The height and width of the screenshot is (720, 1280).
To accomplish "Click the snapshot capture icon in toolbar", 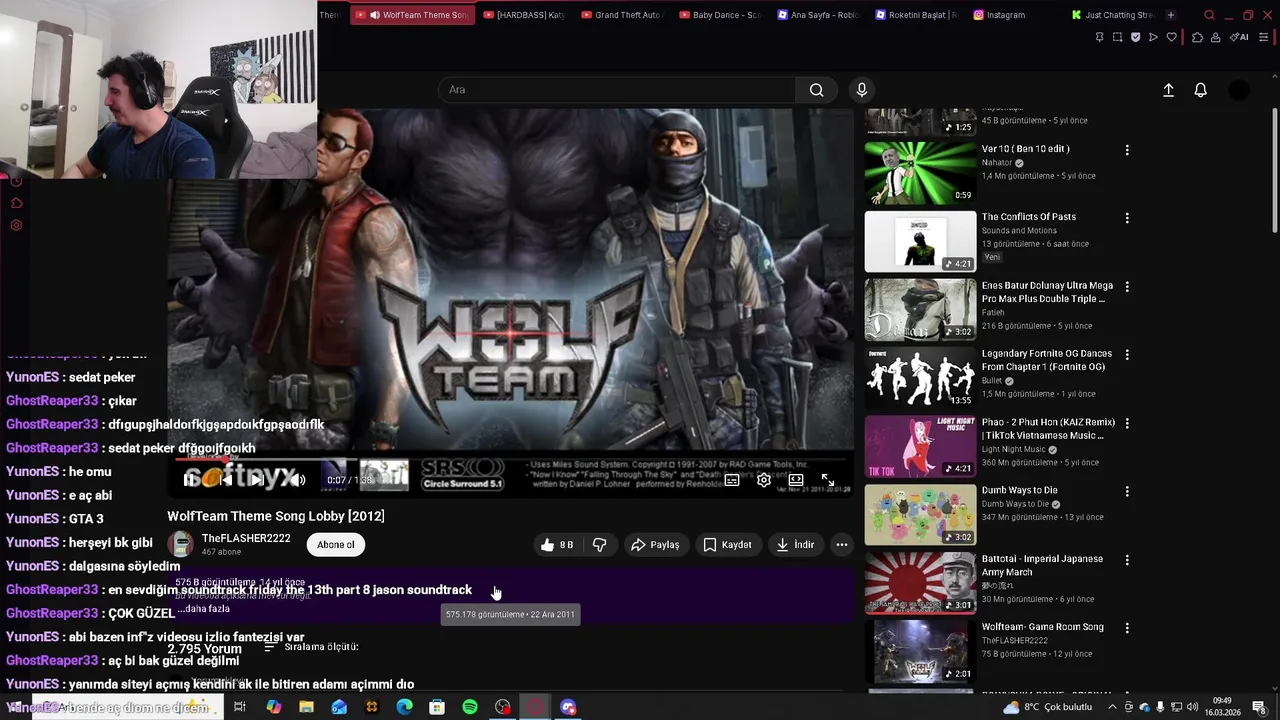I will [x=1117, y=37].
